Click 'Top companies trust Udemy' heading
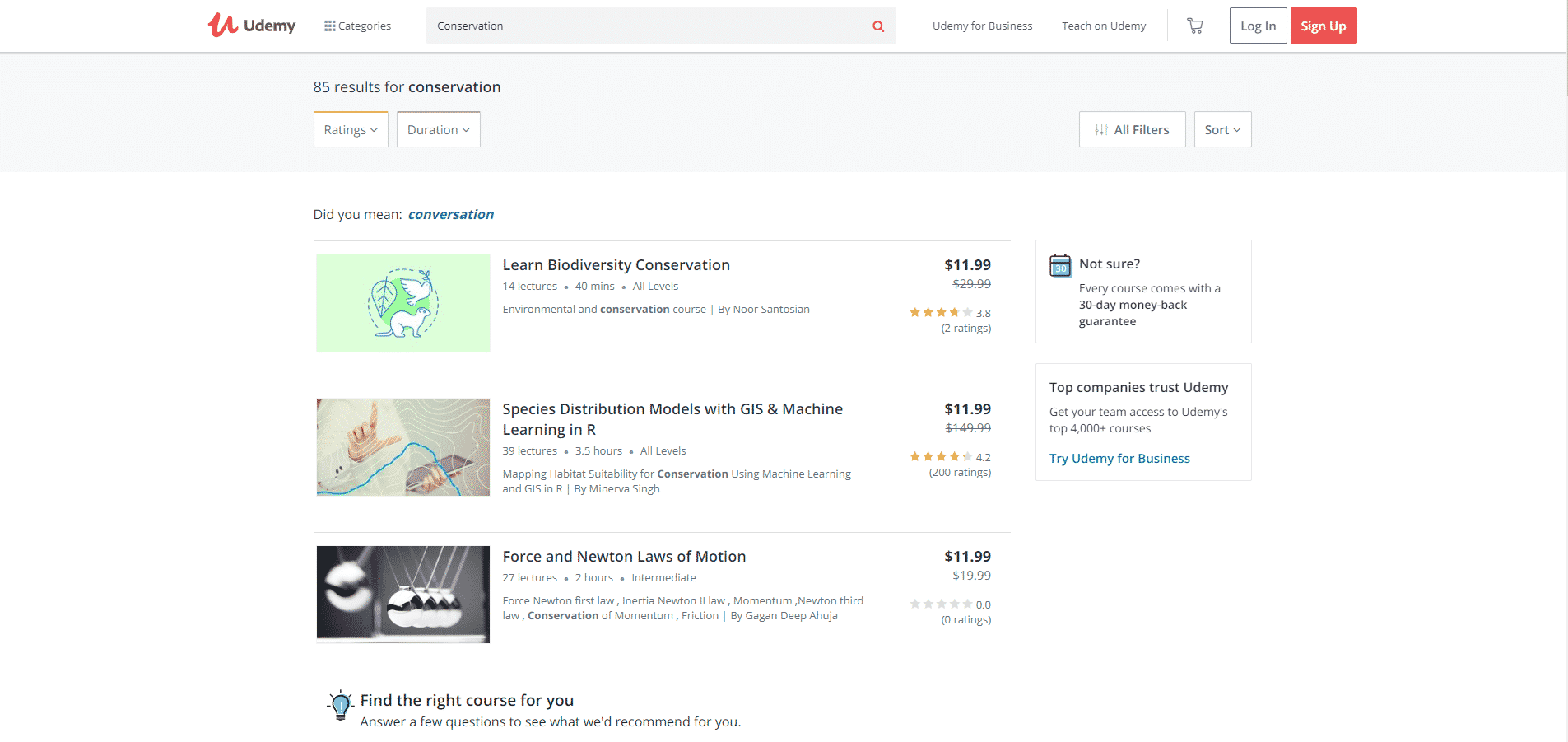The height and width of the screenshot is (742, 1568). coord(1138,387)
